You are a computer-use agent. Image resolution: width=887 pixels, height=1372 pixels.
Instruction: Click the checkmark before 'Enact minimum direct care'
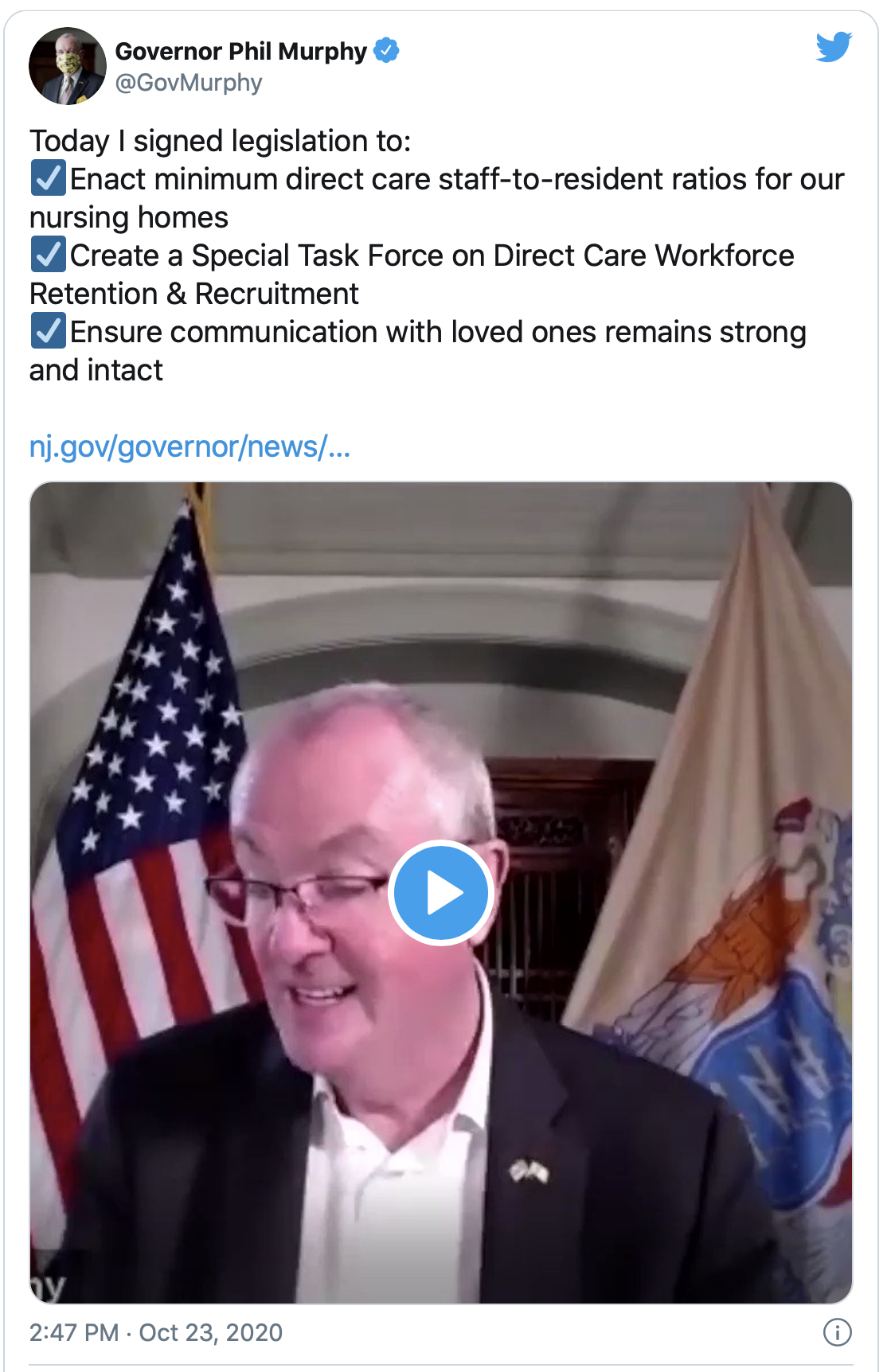pos(49,178)
